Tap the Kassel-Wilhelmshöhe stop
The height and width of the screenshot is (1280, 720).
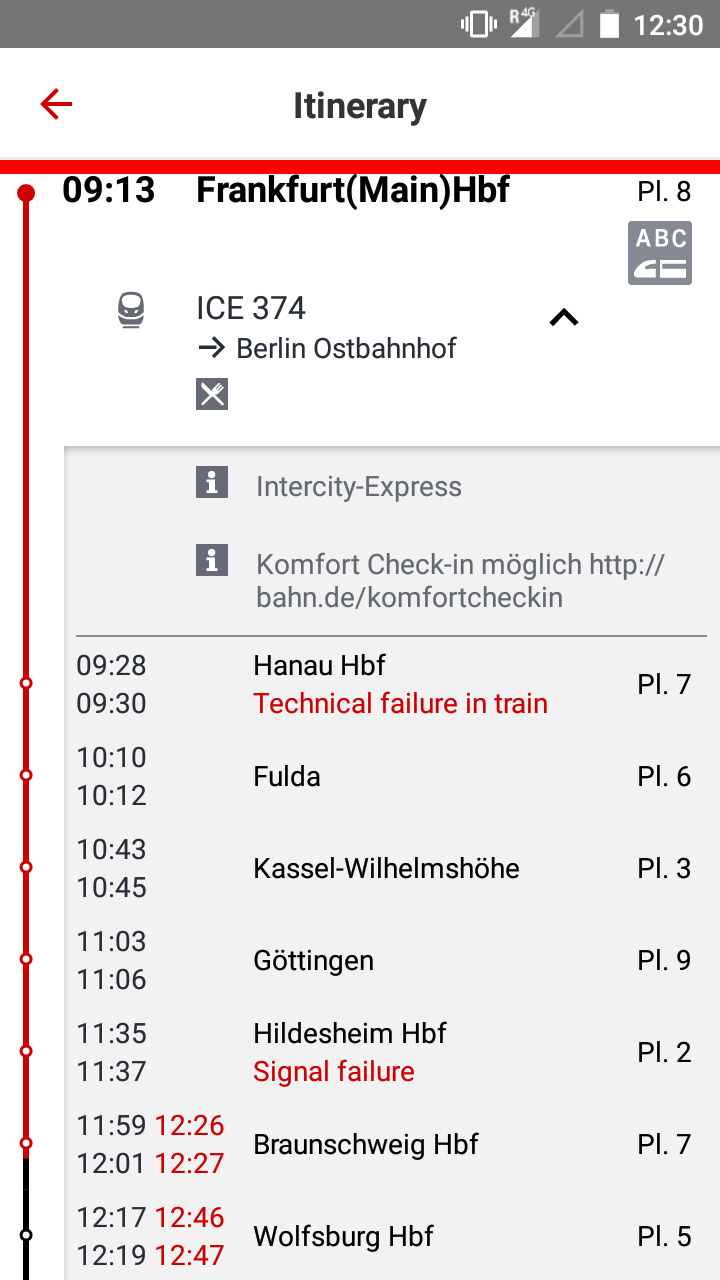click(386, 869)
